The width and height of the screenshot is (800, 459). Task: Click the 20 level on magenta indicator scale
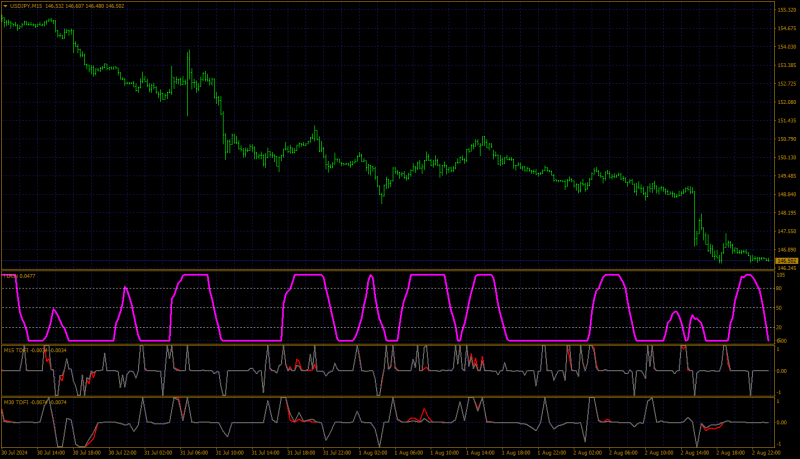pyautogui.click(x=780, y=327)
